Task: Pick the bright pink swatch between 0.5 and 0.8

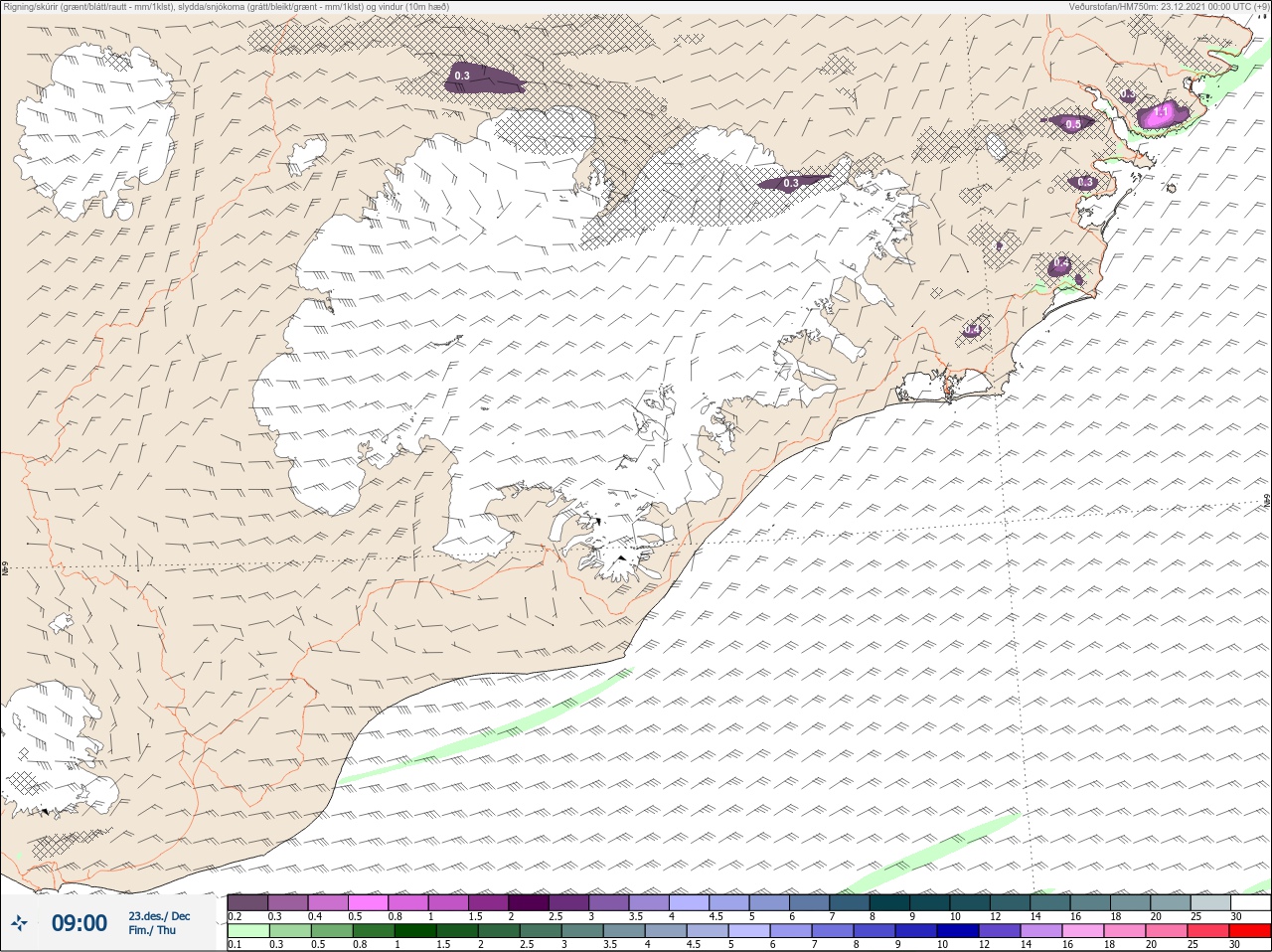Action: [x=369, y=902]
